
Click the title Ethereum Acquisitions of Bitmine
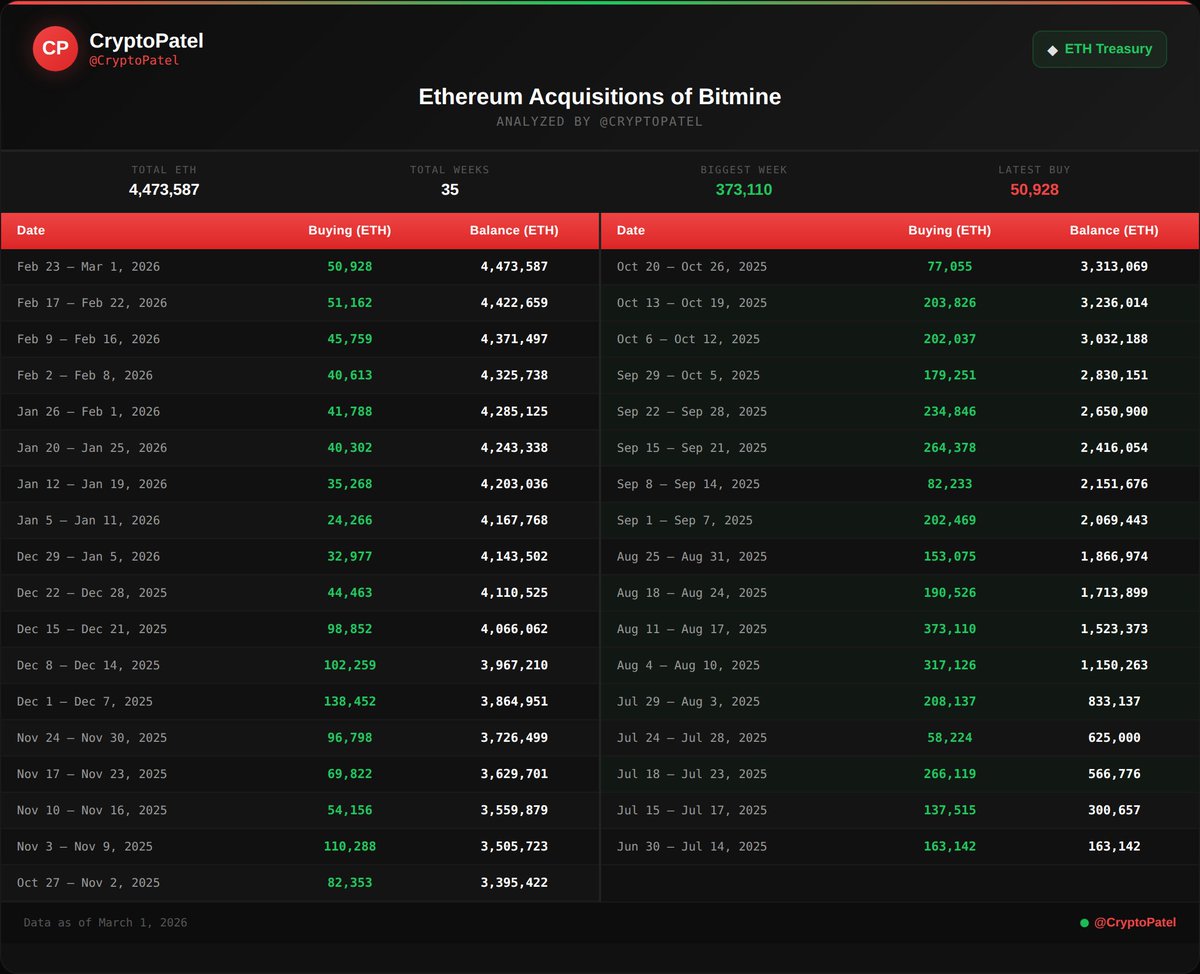tap(599, 97)
